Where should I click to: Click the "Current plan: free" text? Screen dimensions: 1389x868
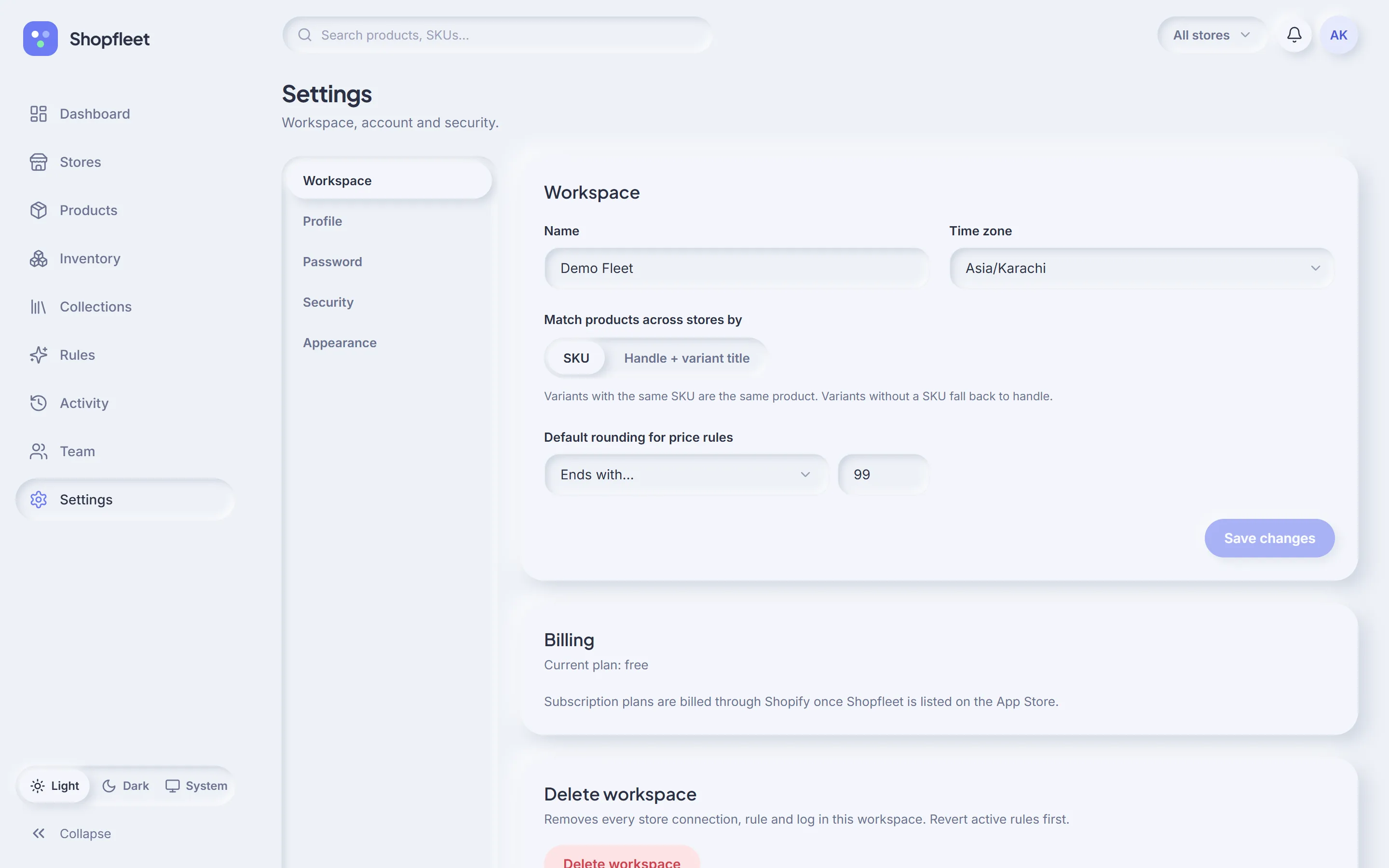(596, 665)
